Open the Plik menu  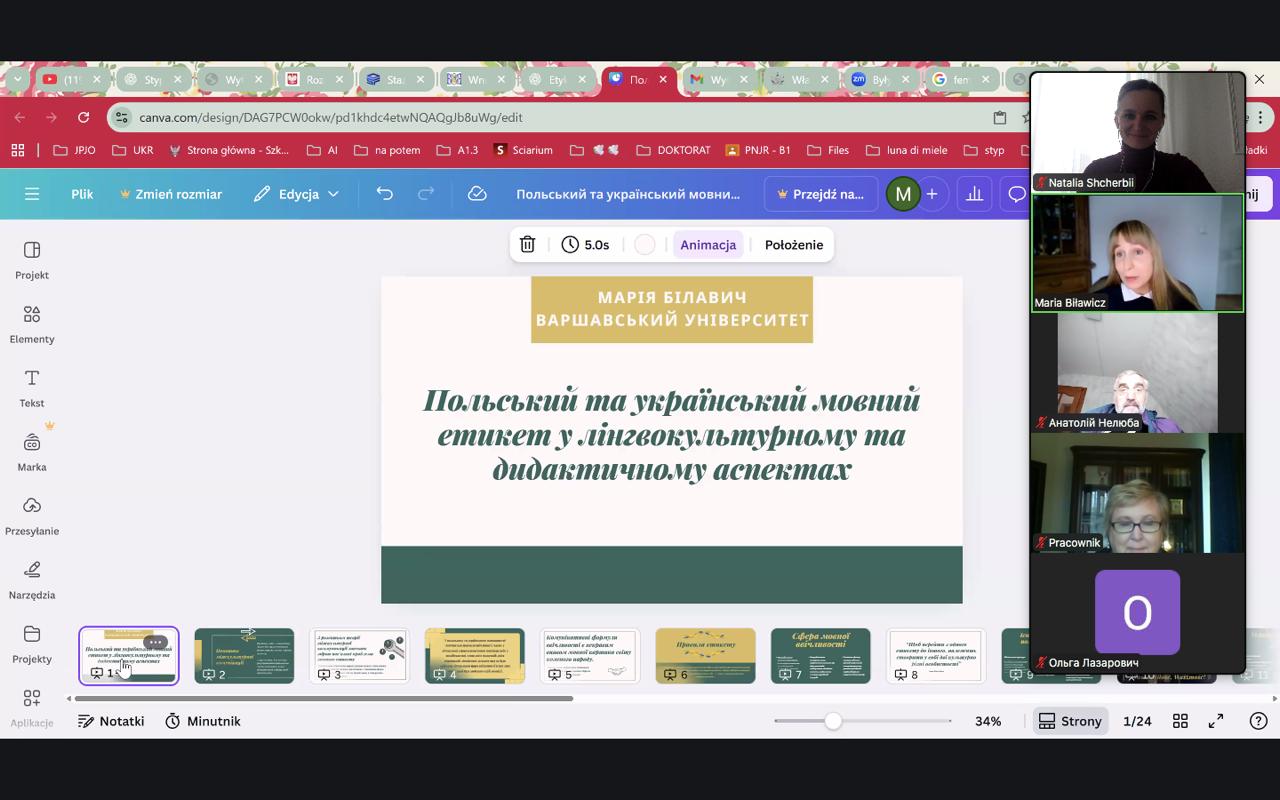[x=82, y=194]
